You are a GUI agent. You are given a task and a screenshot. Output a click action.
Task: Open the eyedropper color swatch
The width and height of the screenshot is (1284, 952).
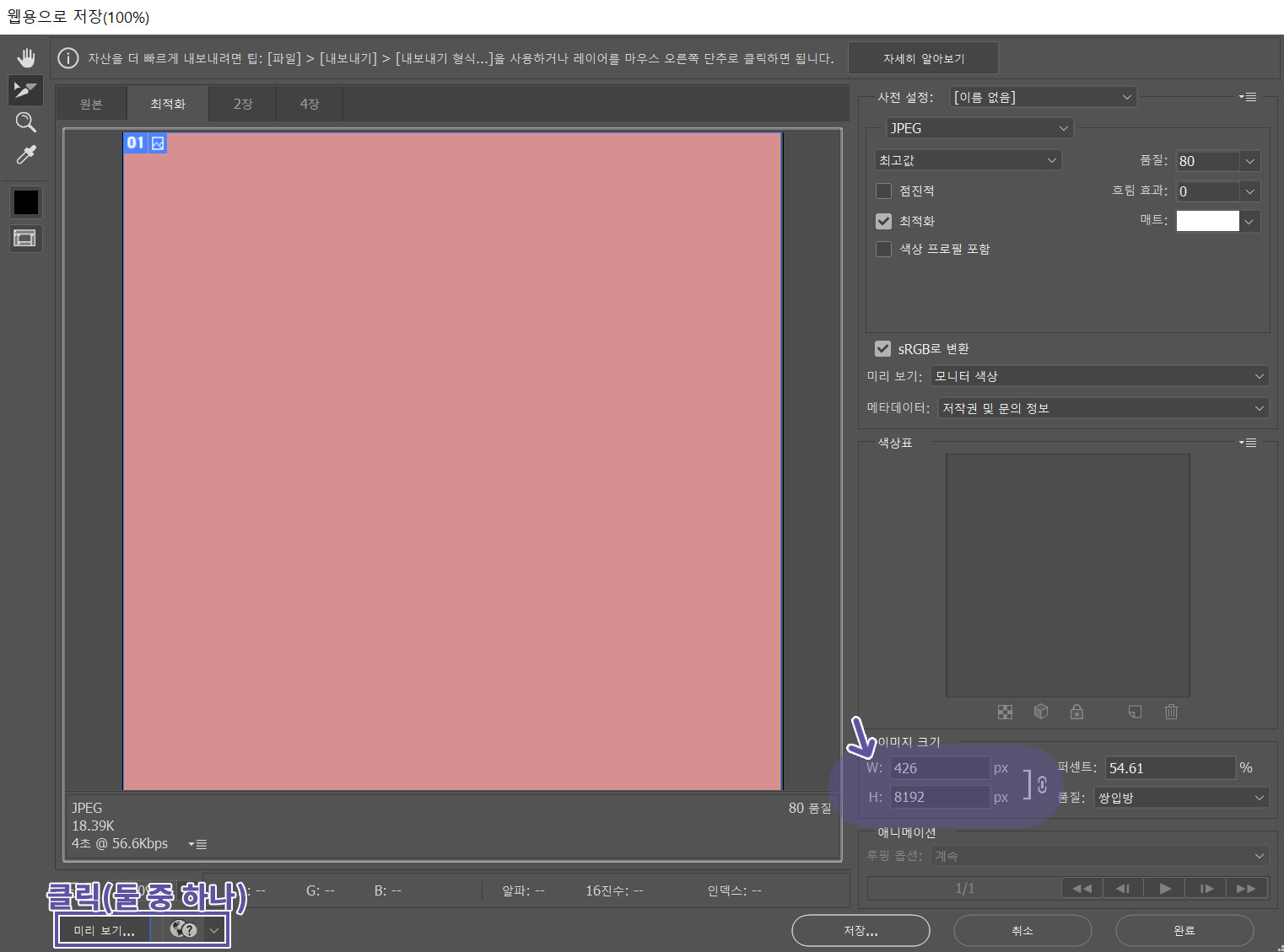pyautogui.click(x=26, y=202)
